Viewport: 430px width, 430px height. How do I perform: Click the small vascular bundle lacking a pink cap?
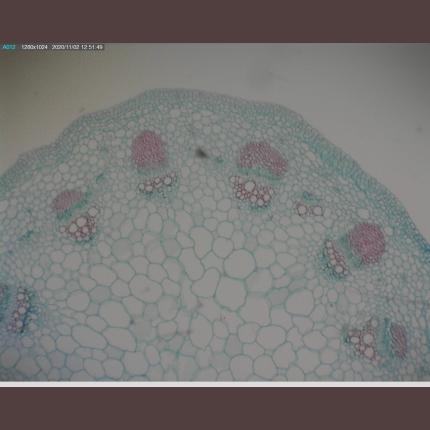click(310, 205)
